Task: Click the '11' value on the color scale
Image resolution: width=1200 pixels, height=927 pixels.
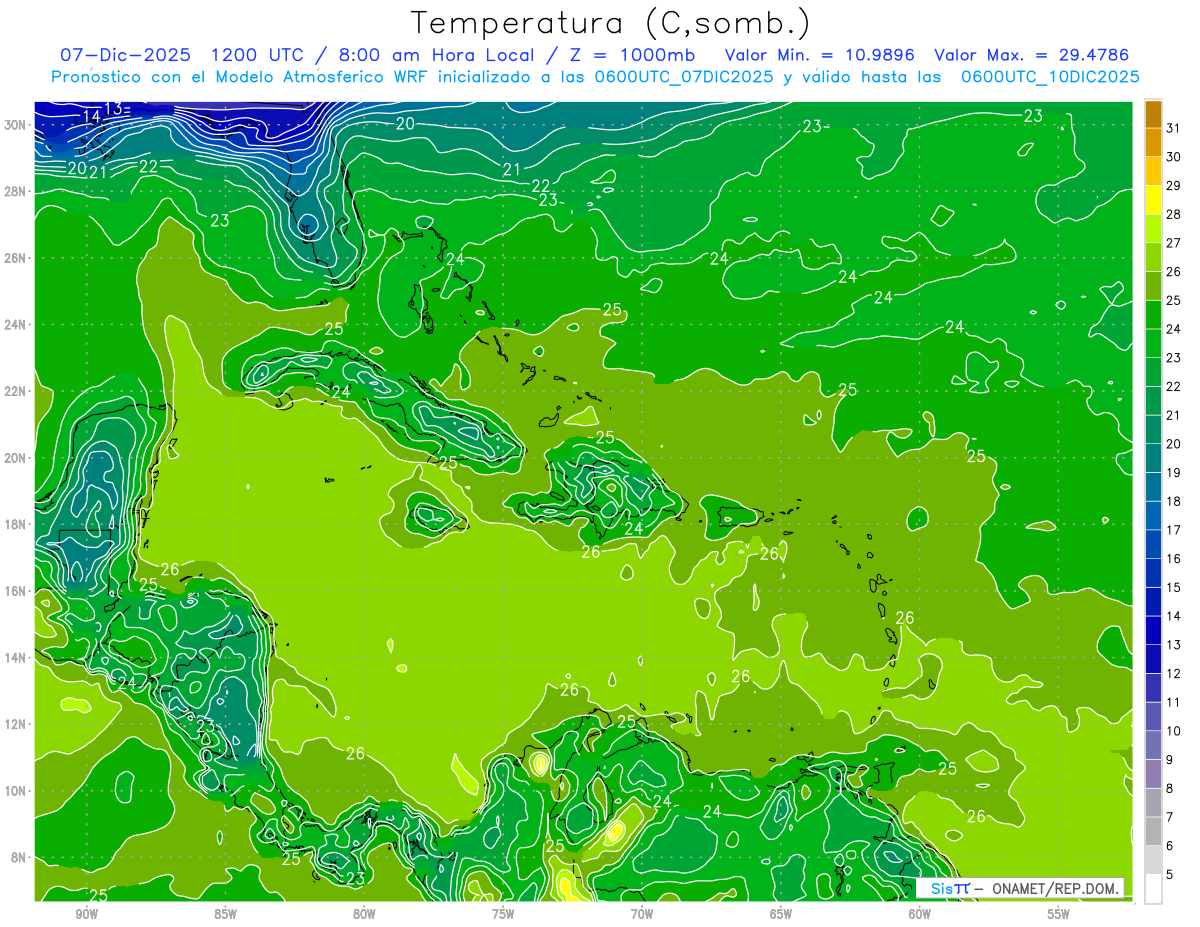Action: point(1174,702)
